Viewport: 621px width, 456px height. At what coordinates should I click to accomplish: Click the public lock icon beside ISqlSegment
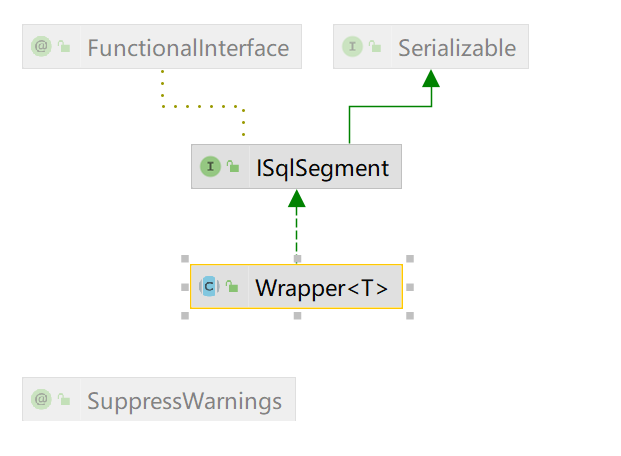pos(233,167)
